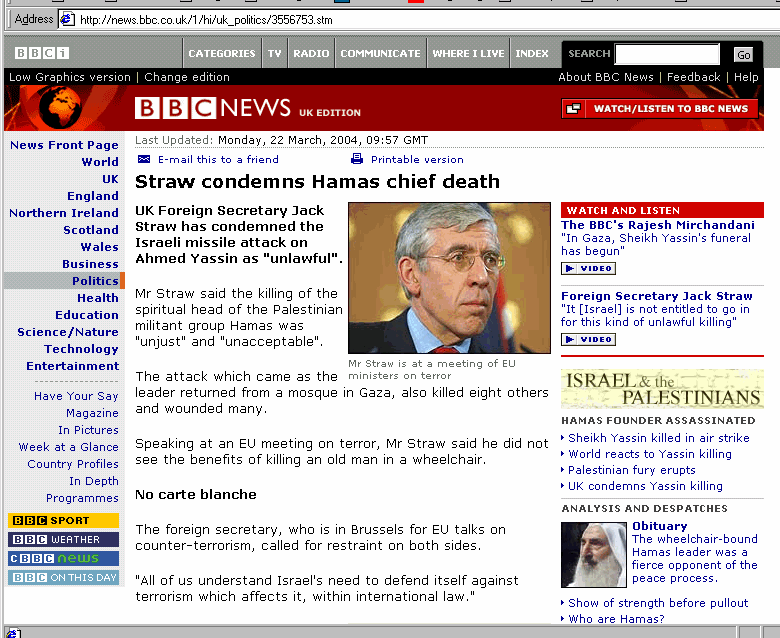Open the Magazine link

(92, 413)
